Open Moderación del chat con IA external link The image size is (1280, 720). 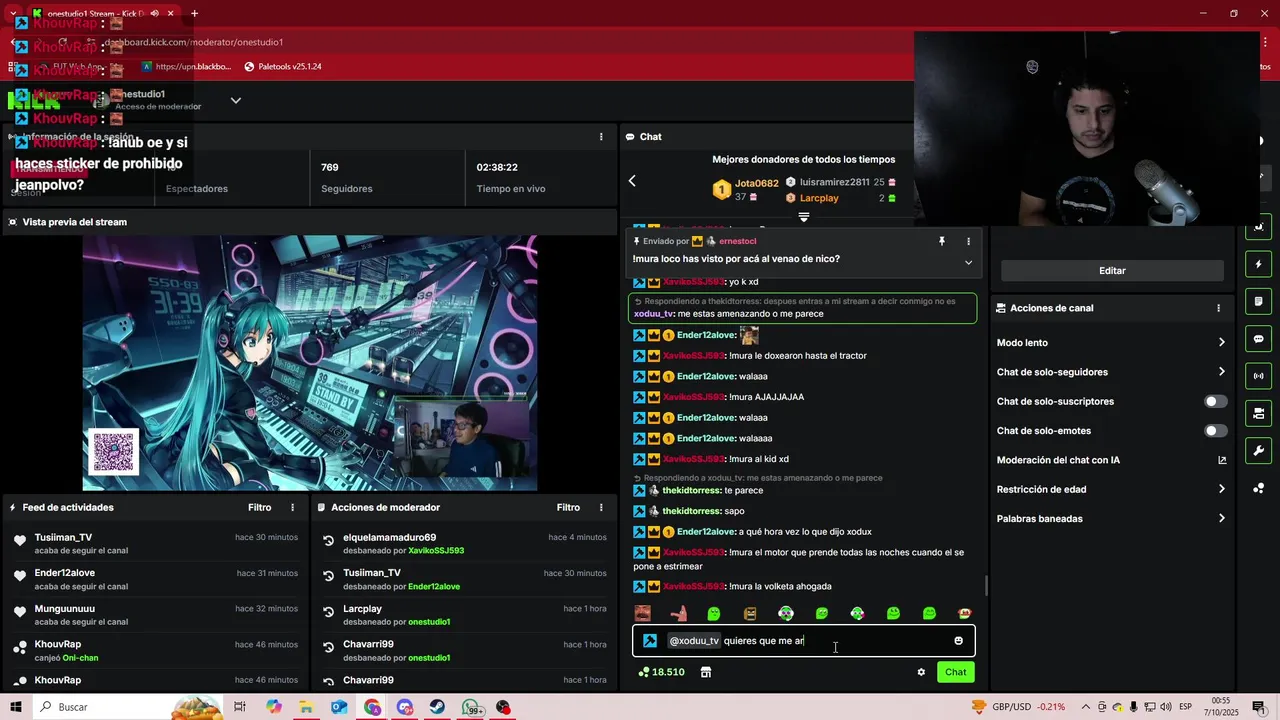click(1222, 460)
